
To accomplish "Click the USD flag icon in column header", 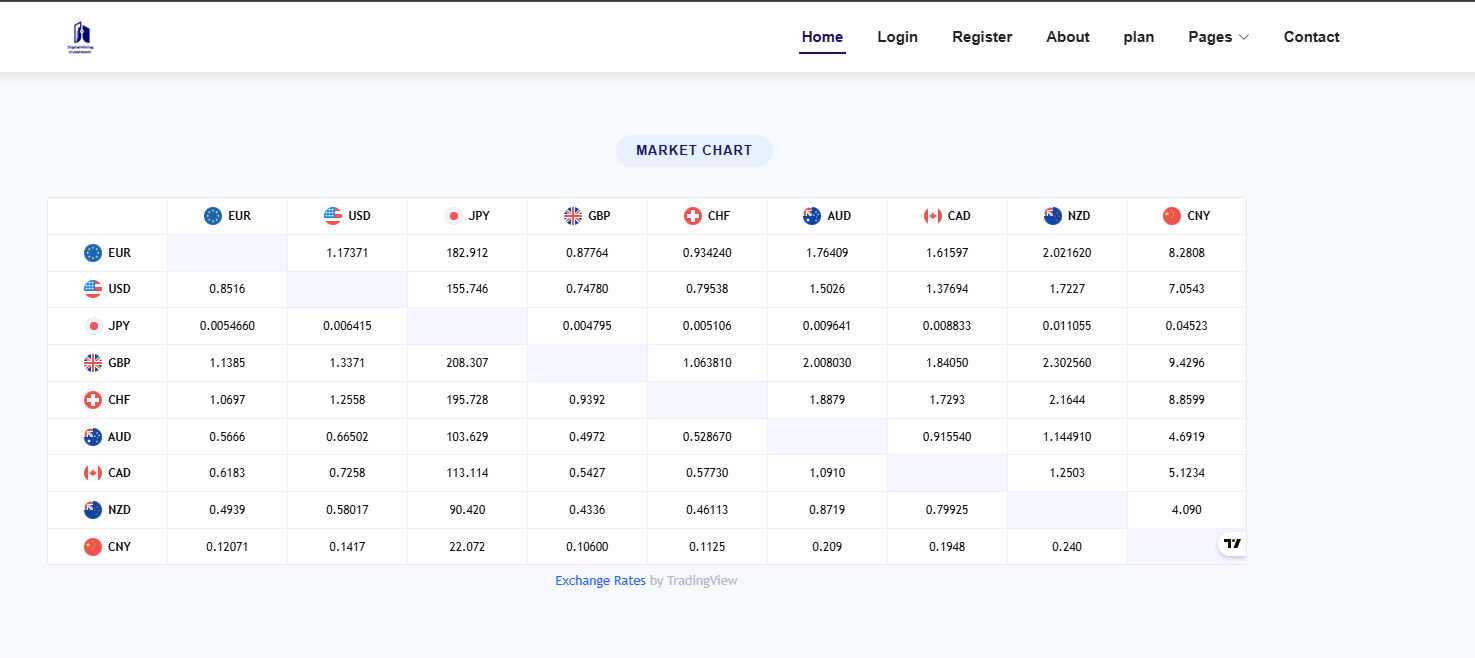I will pyautogui.click(x=333, y=216).
